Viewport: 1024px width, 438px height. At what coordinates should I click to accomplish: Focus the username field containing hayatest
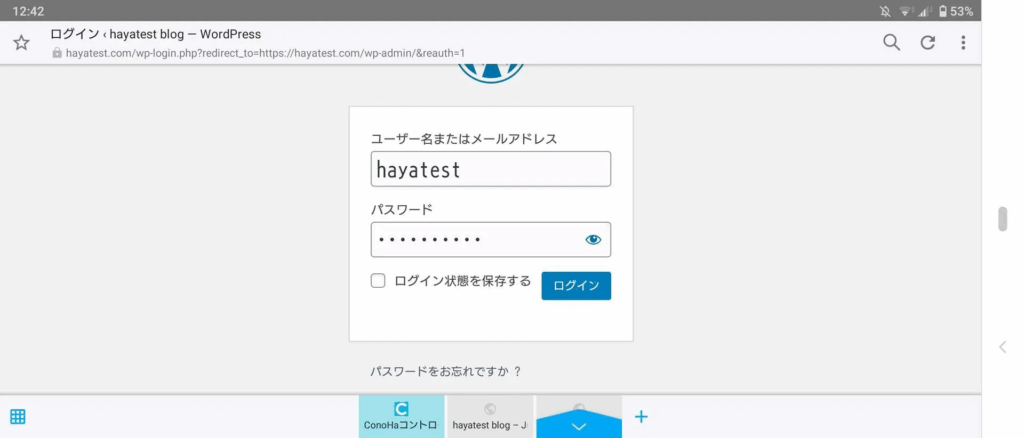(x=490, y=169)
